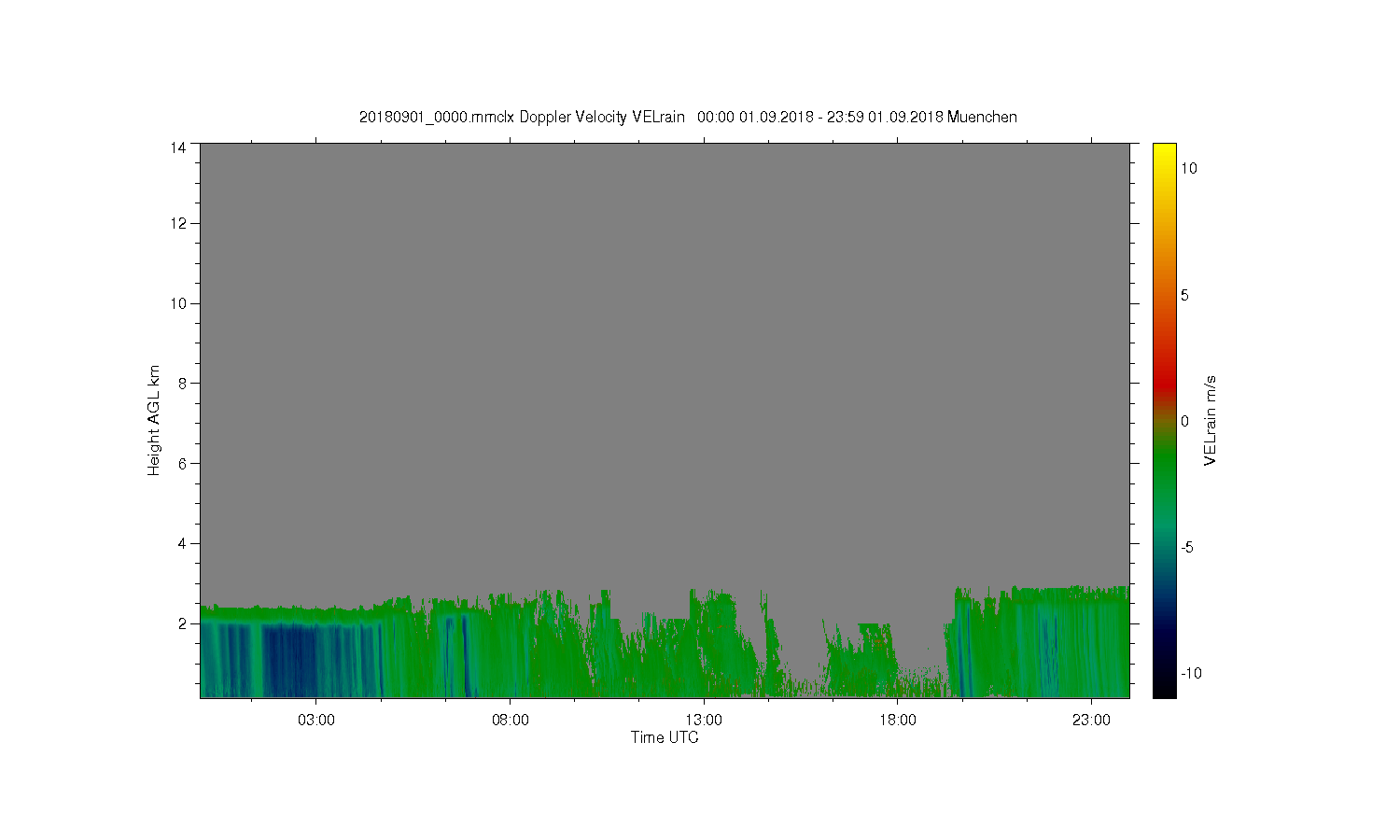This screenshot has height=840, width=1400.
Task: Click the colorbar tick label -5
Action: point(1186,547)
